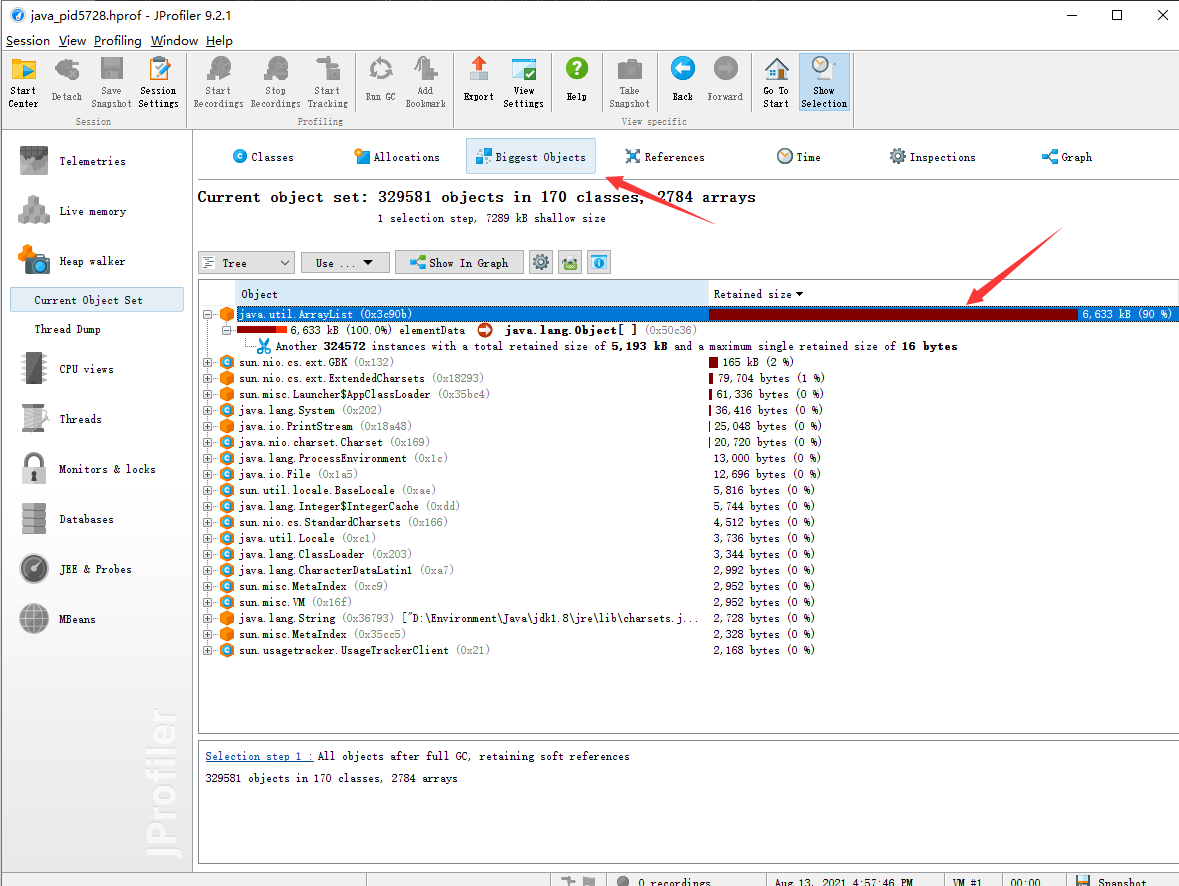Screen dimensions: 1179x886
Task: Open JEE & Probes in sidebar
Action: pos(76,569)
